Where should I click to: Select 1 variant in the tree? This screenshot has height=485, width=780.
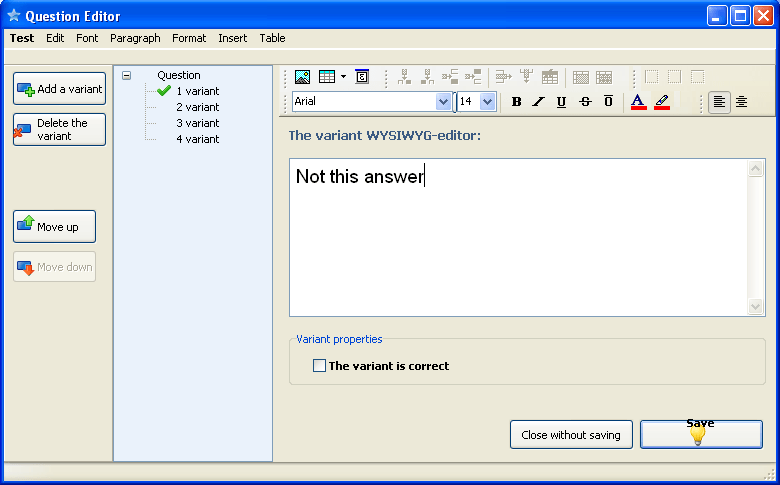coord(197,91)
